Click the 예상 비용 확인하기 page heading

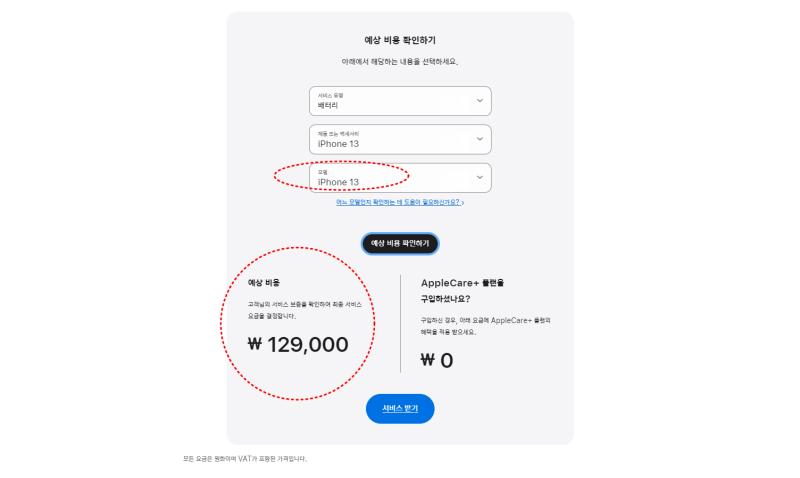click(x=400, y=40)
